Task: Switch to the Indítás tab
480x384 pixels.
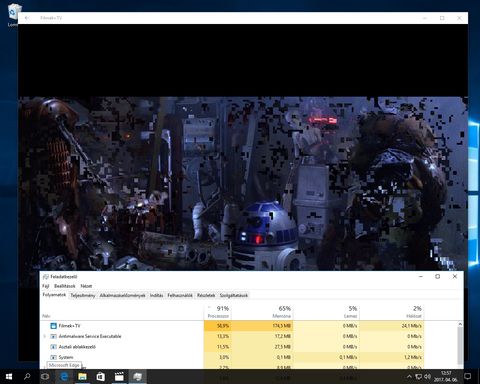Action: [x=156, y=295]
